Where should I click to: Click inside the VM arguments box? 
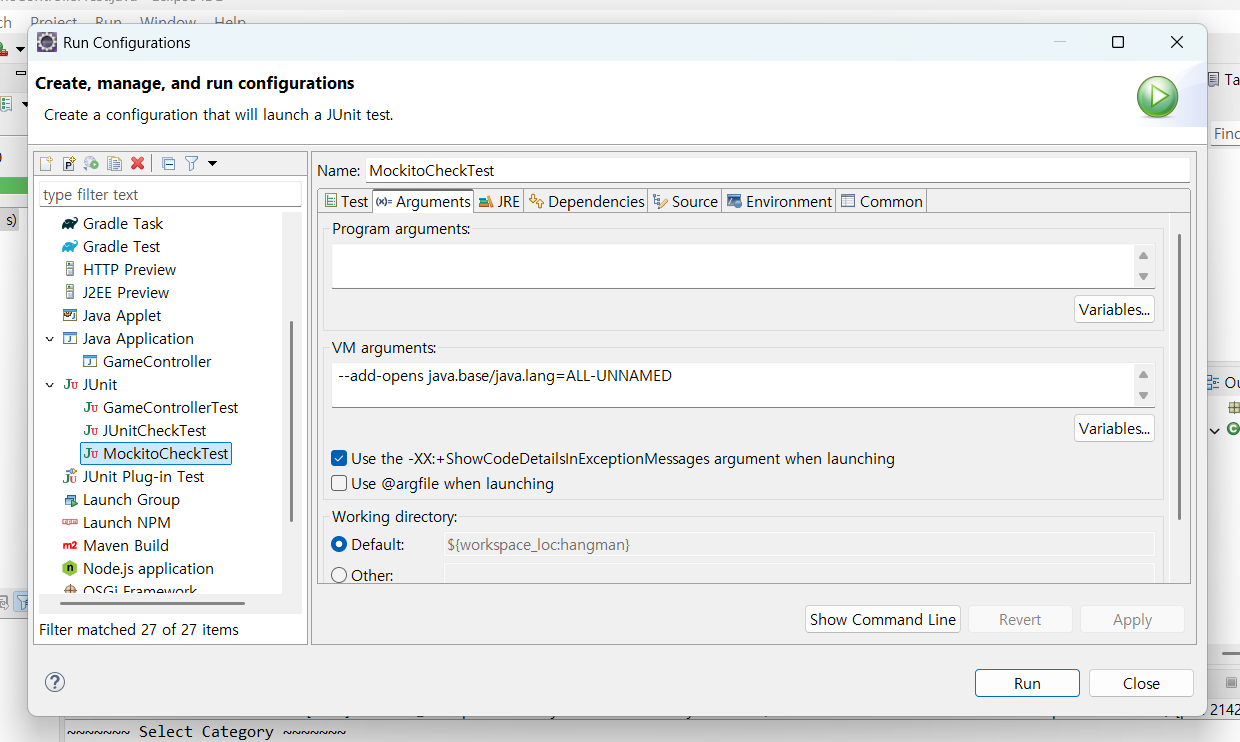(733, 385)
